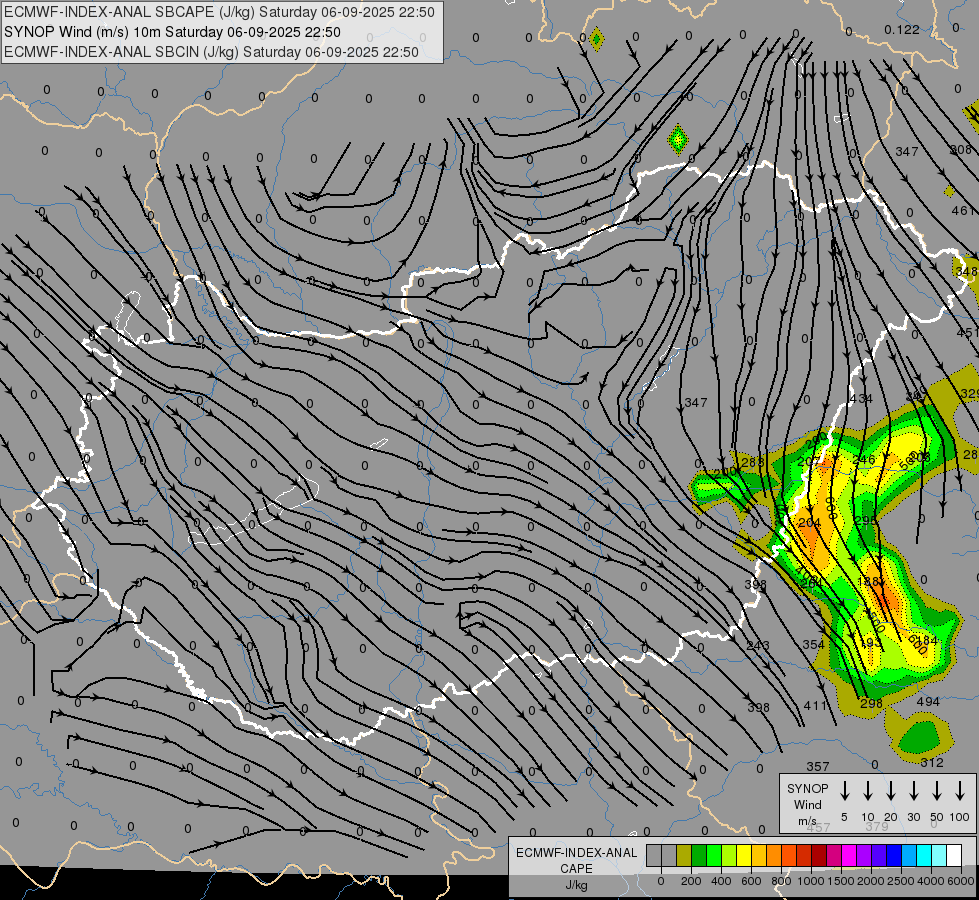Screen dimensions: 979x900
Task: Click the 50 m/s wind arrow in legend
Action: pyautogui.click(x=937, y=790)
